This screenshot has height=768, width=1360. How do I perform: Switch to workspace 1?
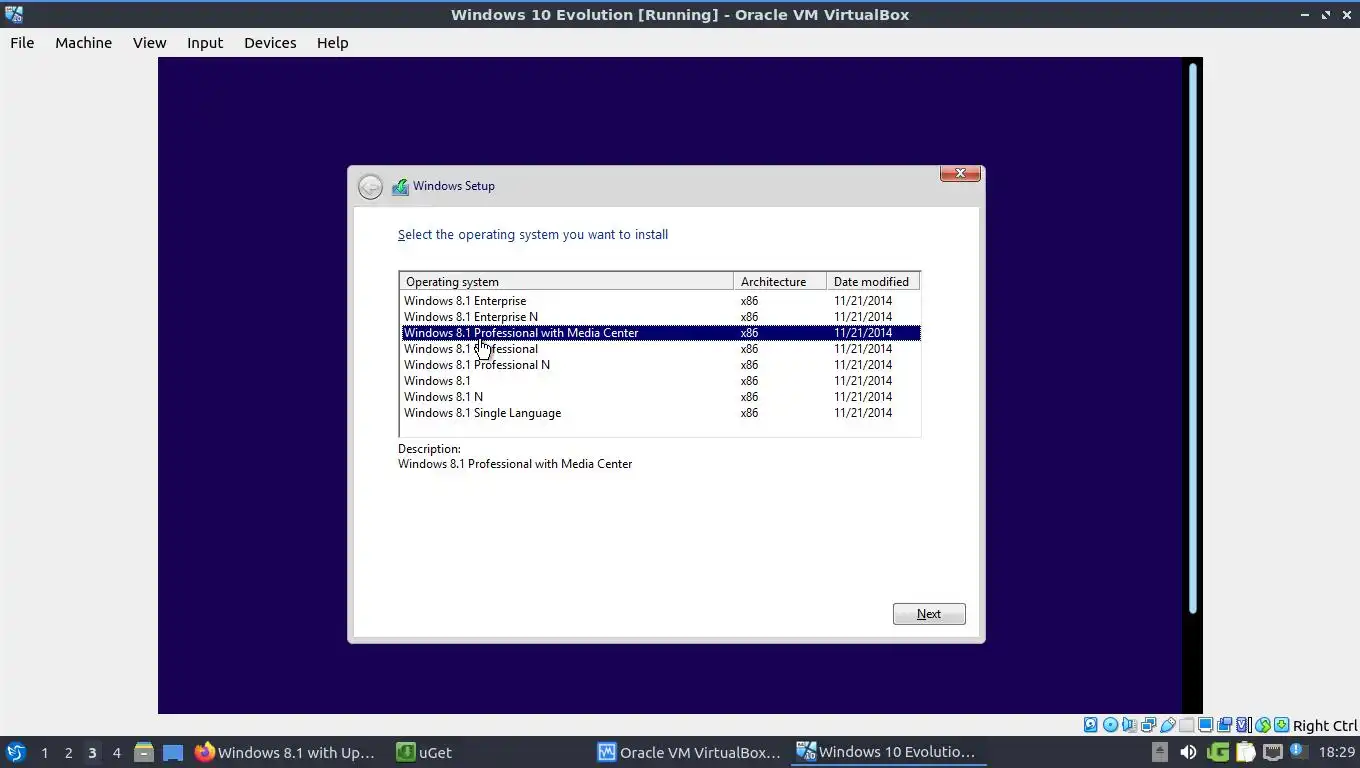tap(44, 752)
